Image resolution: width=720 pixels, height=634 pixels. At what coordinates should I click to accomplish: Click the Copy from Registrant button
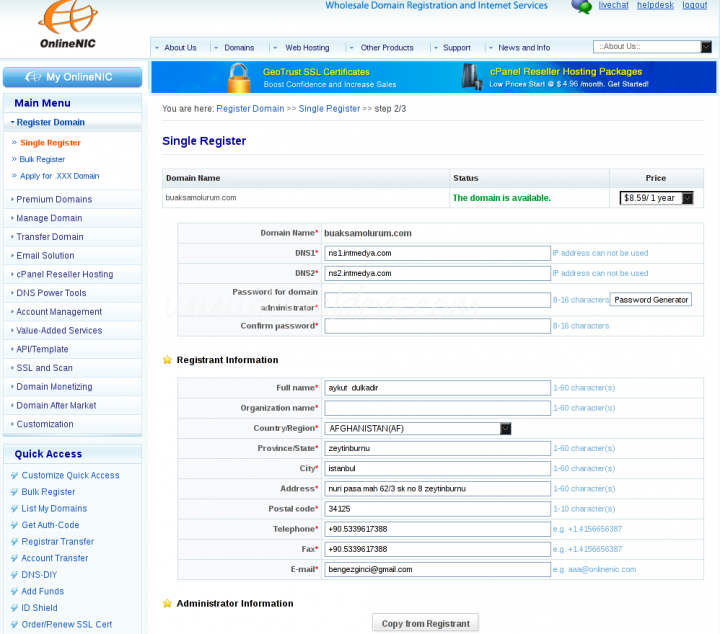(425, 623)
